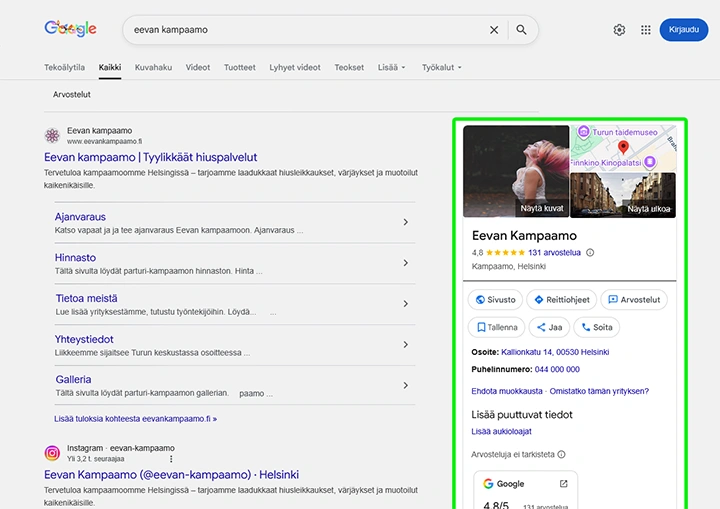
Task: Click the Sivusto website button
Action: (495, 300)
